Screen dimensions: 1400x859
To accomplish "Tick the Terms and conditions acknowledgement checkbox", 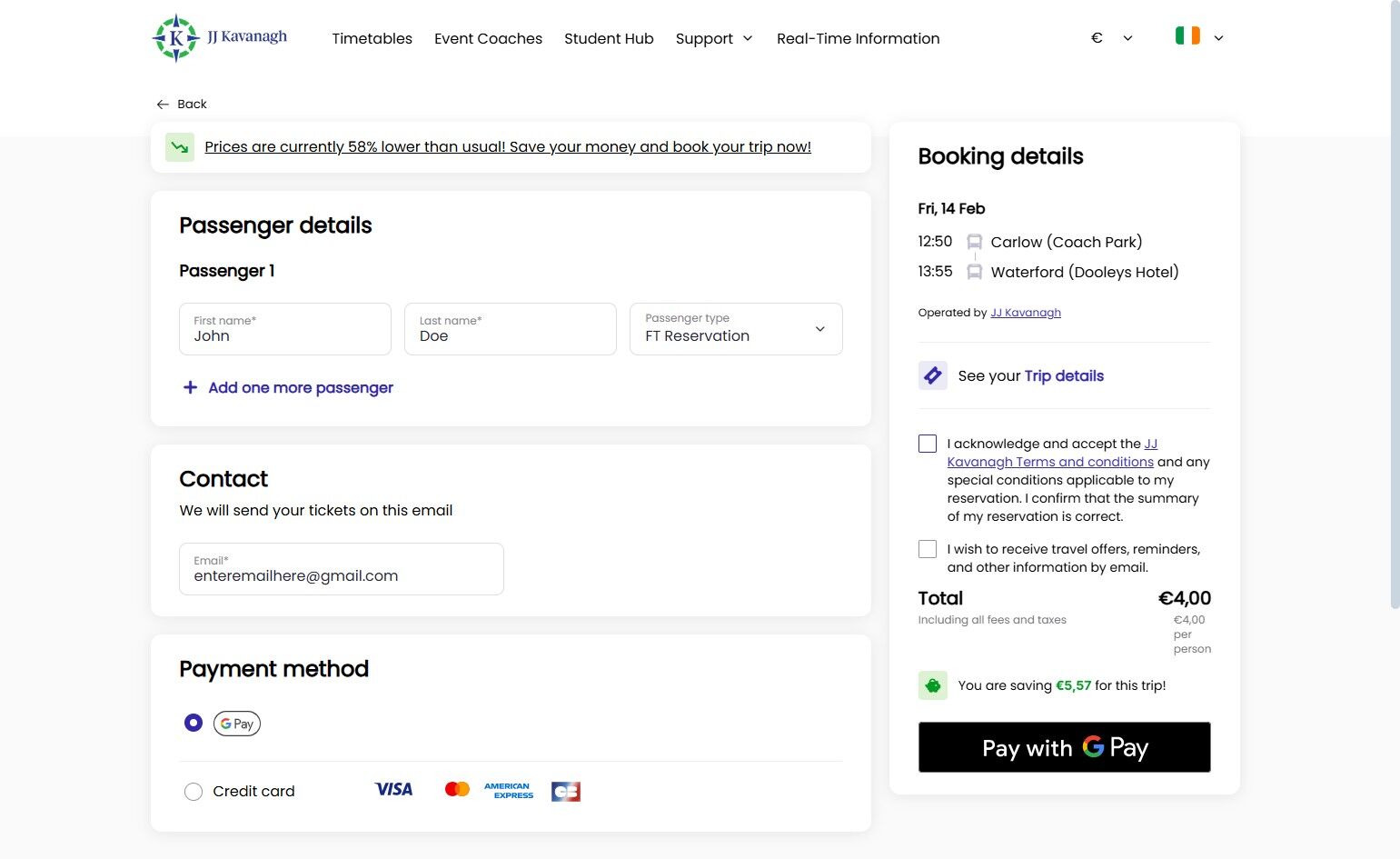I will pyautogui.click(x=928, y=444).
